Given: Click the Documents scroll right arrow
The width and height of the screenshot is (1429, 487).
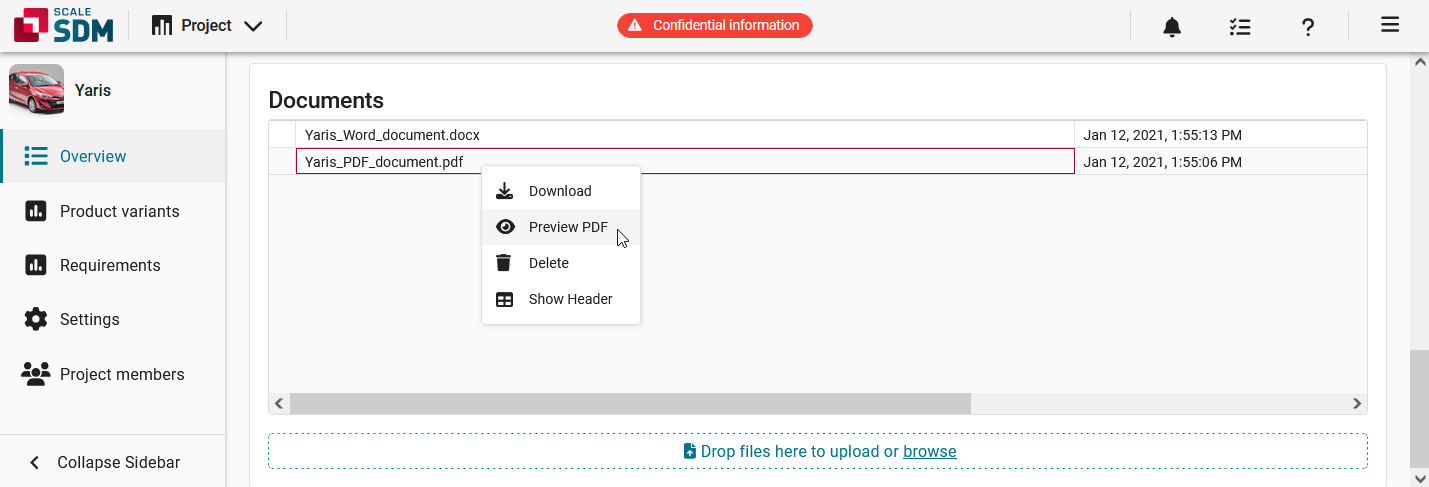Looking at the screenshot, I should click(1357, 403).
